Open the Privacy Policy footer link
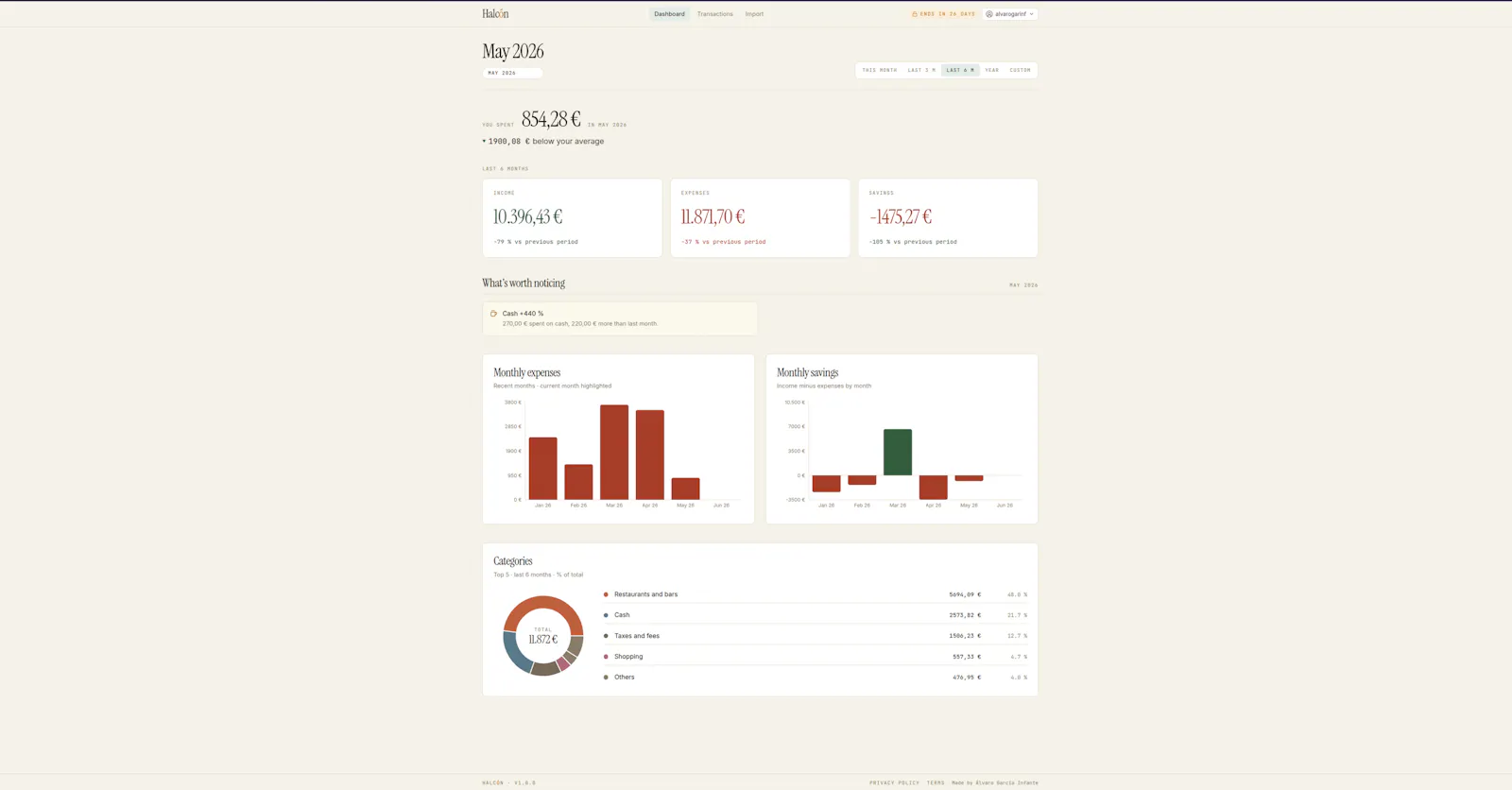1512x790 pixels. click(x=894, y=782)
